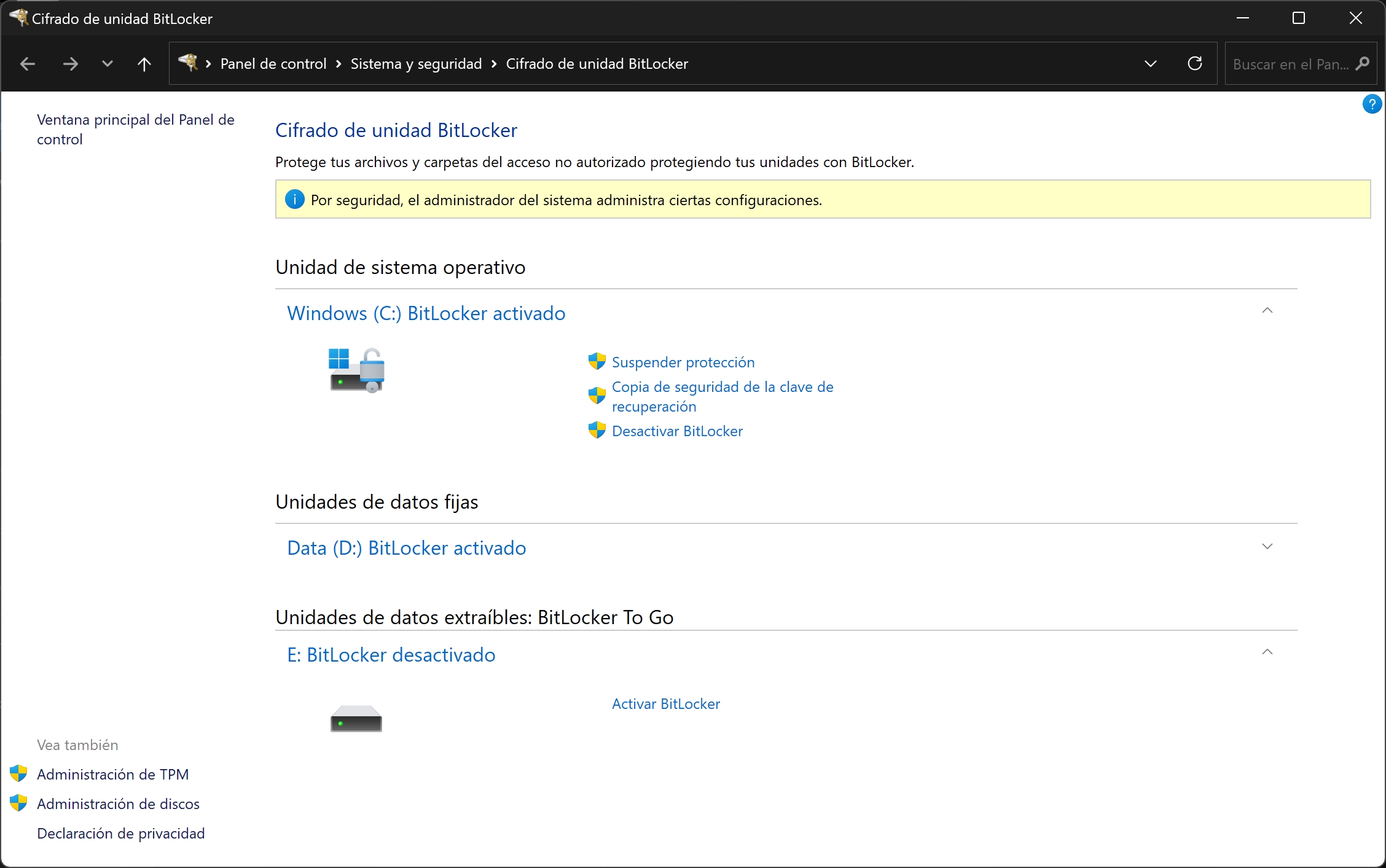Open the address bar history dropdown
1386x868 pixels.
[1151, 64]
